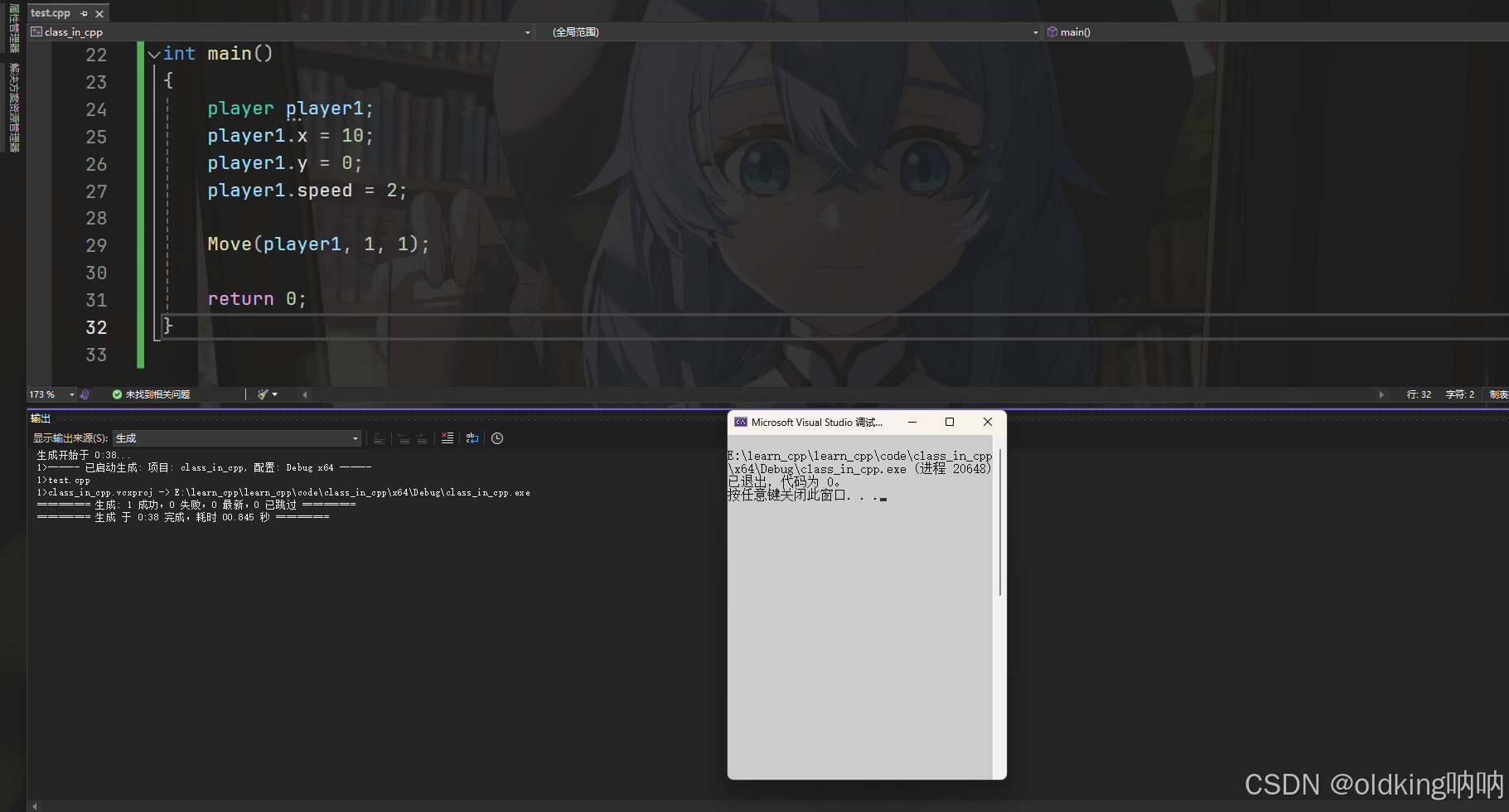The width and height of the screenshot is (1509, 812).
Task: Click the IntelliCode suggestions icon
Action: pos(85,394)
